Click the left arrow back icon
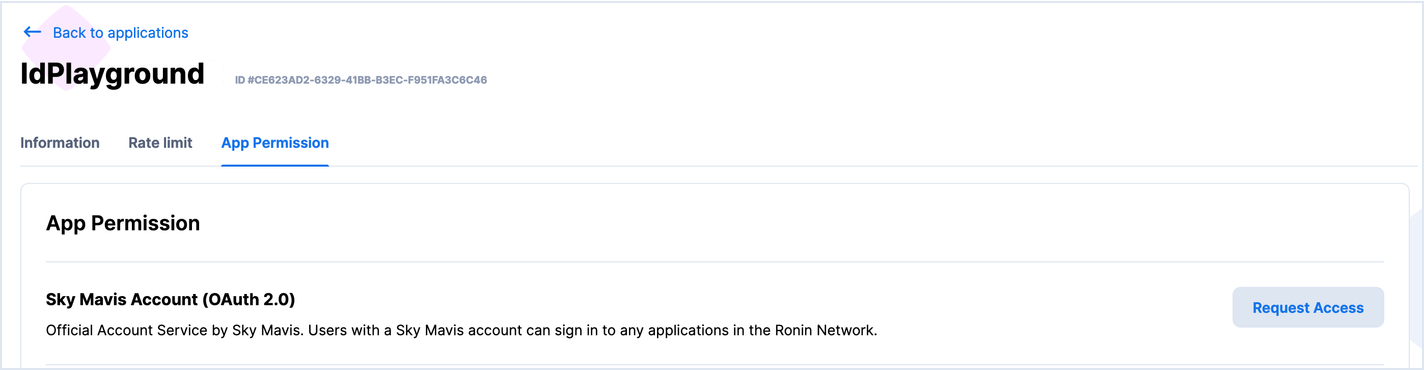Viewport: 1424px width, 370px height. pos(32,32)
